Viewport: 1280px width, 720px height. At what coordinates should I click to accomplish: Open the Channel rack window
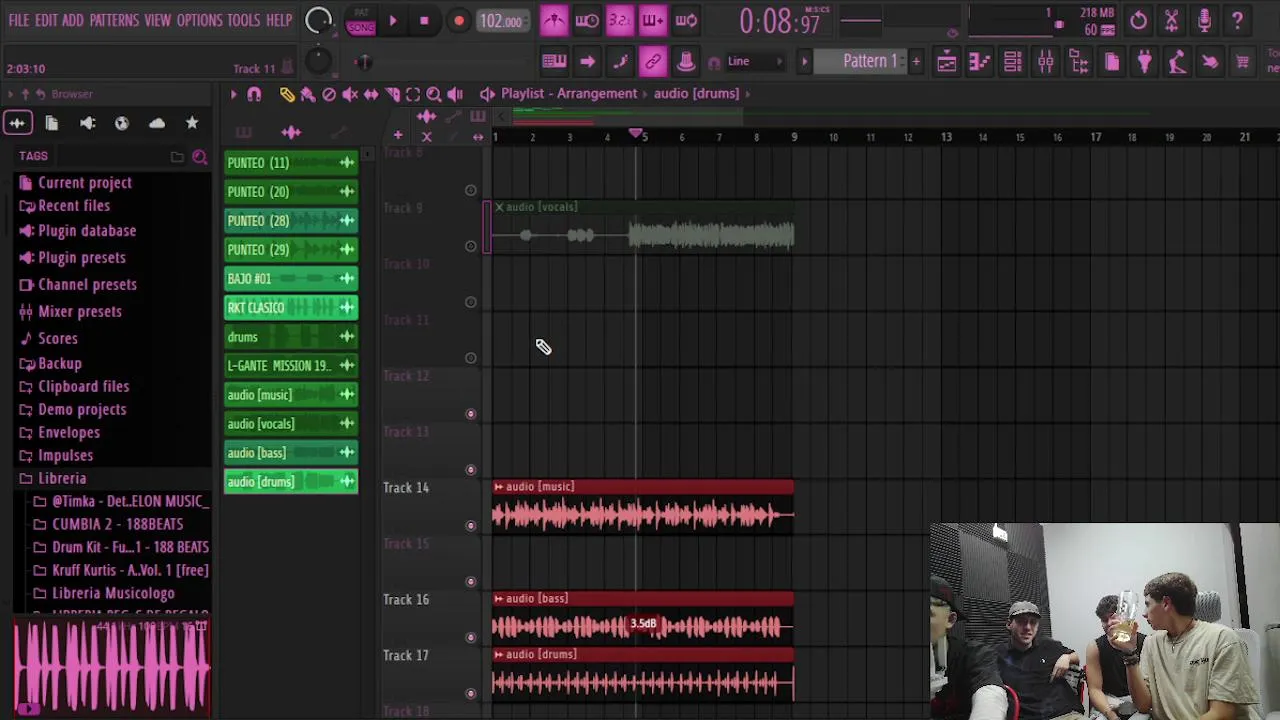tap(1012, 62)
